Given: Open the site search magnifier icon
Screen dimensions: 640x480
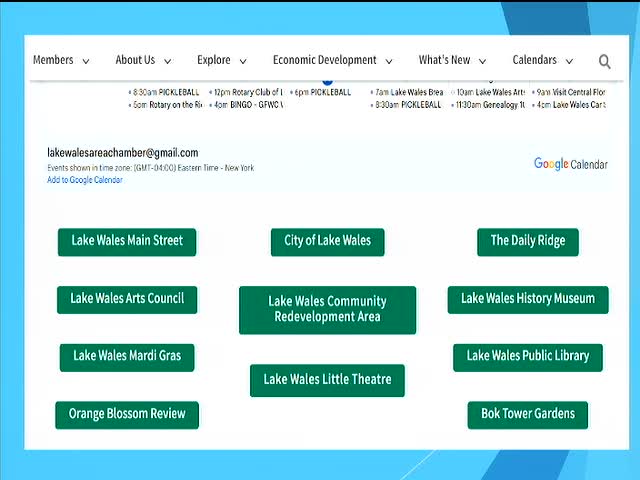Looking at the screenshot, I should click(x=604, y=61).
